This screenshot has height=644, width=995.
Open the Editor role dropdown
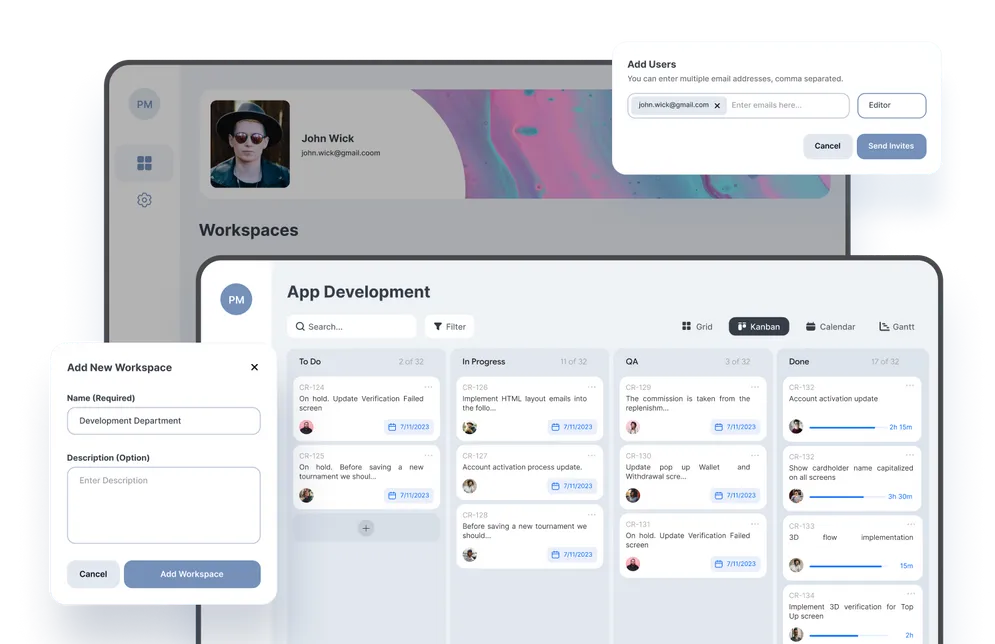891,105
